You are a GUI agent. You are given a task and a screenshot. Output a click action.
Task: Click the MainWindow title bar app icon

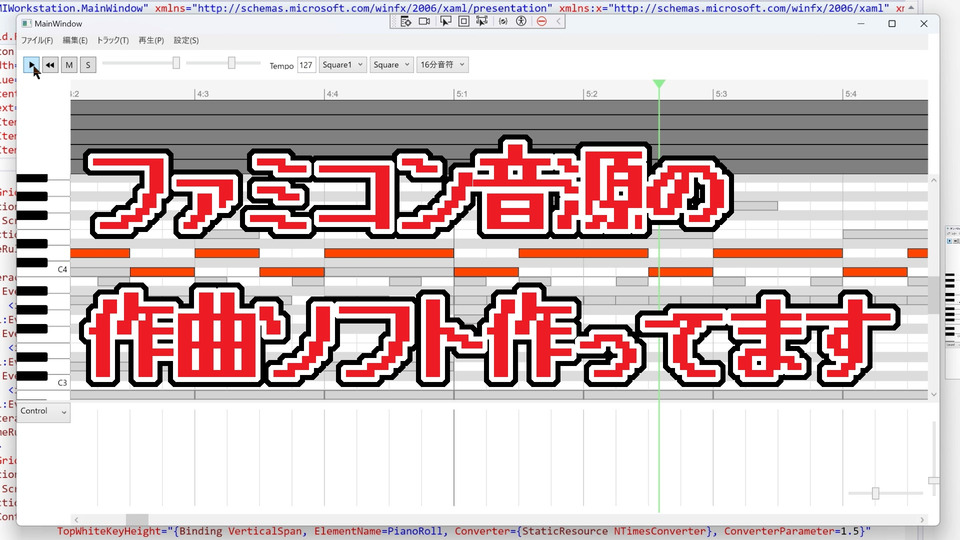click(26, 23)
